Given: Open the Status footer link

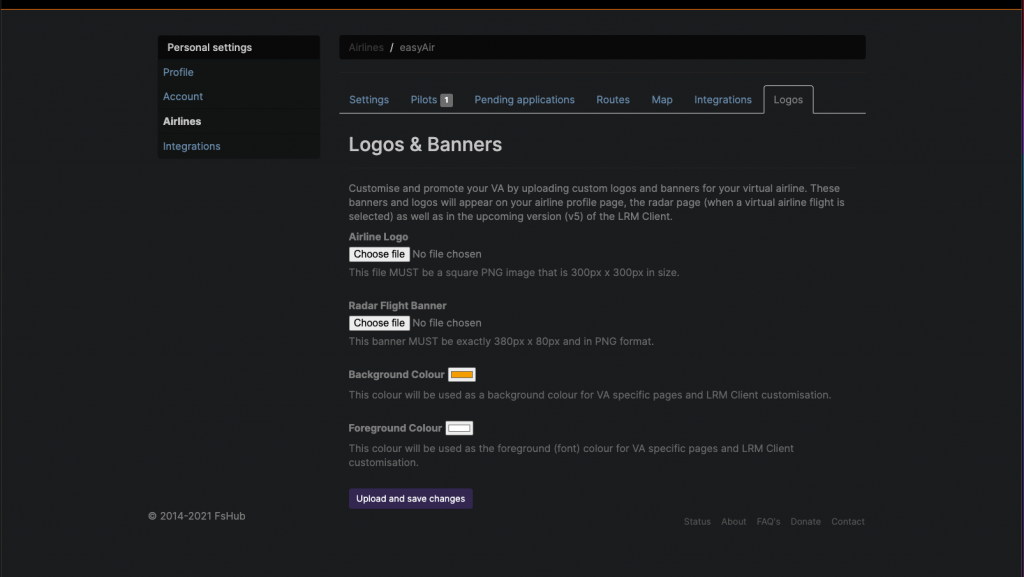Looking at the screenshot, I should coord(697,522).
